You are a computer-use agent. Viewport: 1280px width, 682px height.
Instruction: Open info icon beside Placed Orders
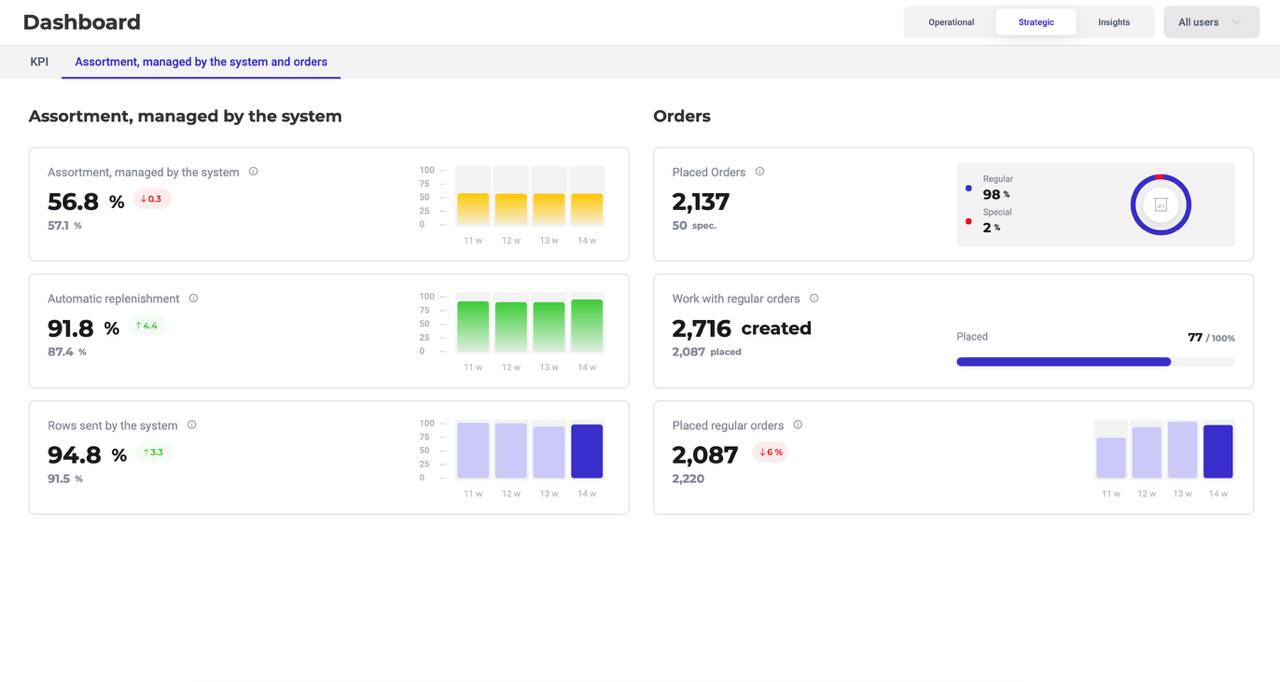[760, 171]
